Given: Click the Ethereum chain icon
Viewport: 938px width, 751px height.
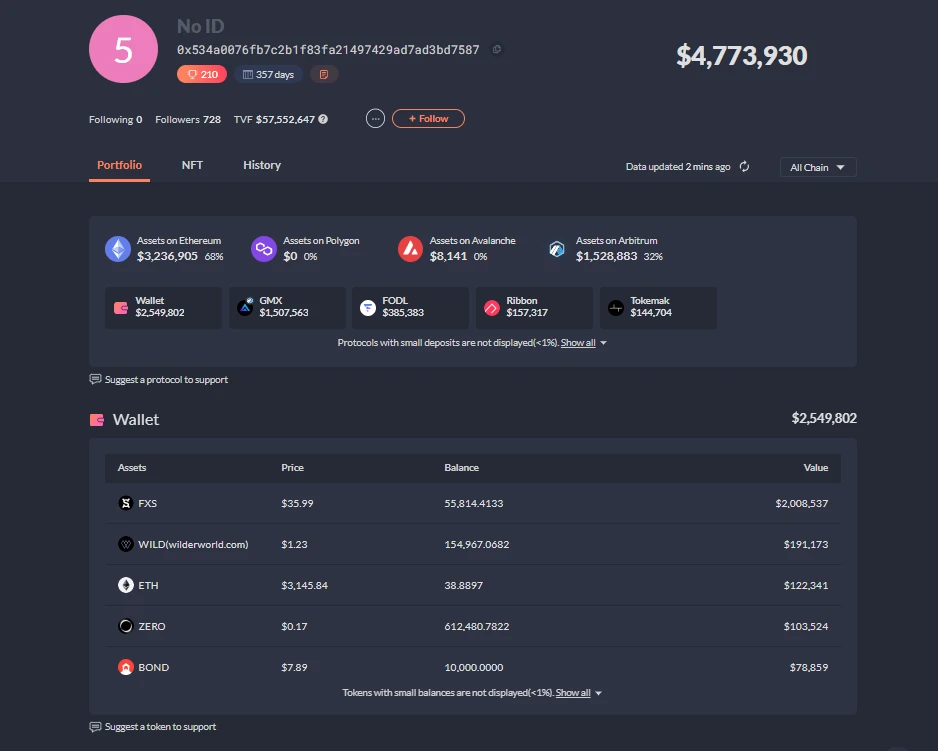Looking at the screenshot, I should pos(118,249).
